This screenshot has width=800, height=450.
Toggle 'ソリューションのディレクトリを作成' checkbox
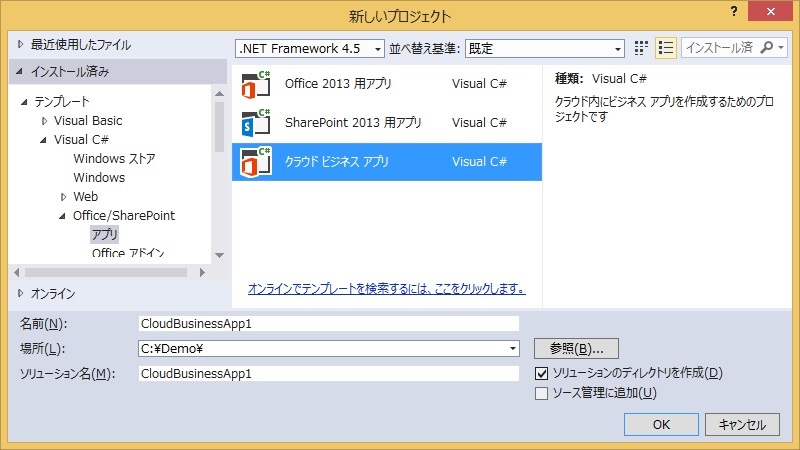coord(541,373)
